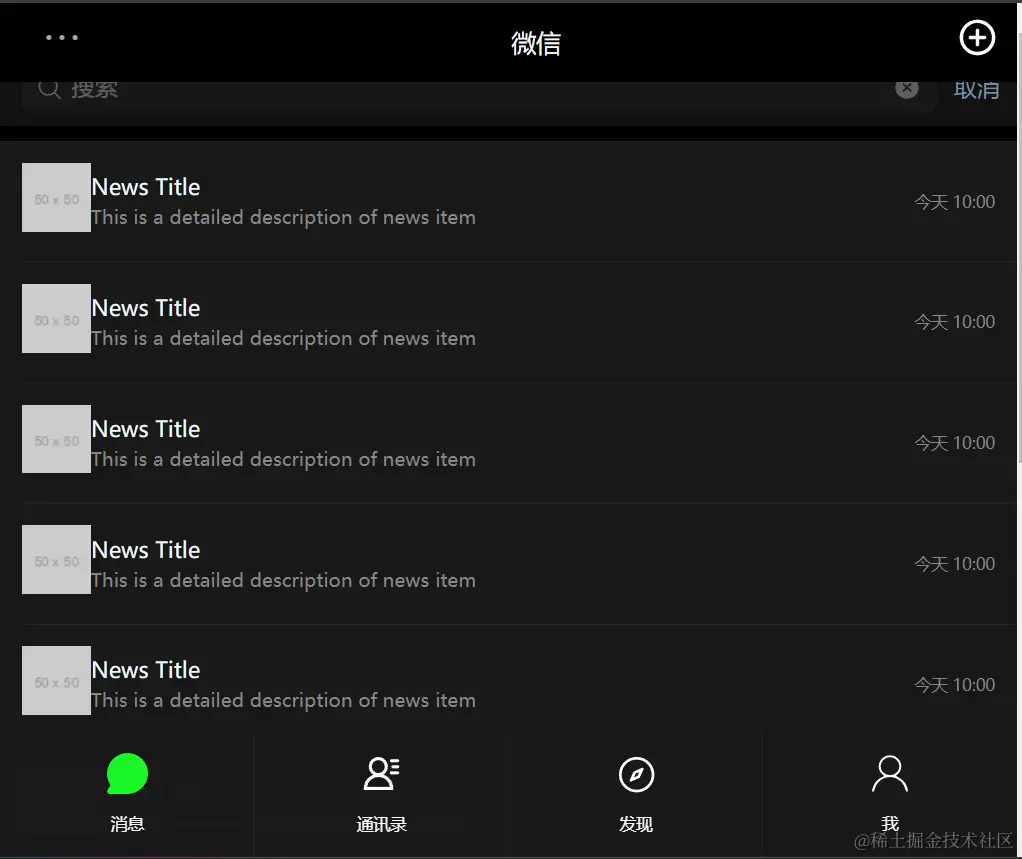The width and height of the screenshot is (1022, 859).
Task: Click the third item's description text
Action: pyautogui.click(x=284, y=459)
